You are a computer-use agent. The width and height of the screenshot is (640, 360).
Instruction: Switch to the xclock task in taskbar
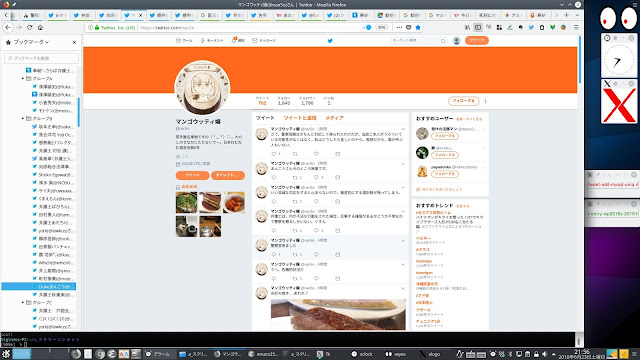point(362,354)
